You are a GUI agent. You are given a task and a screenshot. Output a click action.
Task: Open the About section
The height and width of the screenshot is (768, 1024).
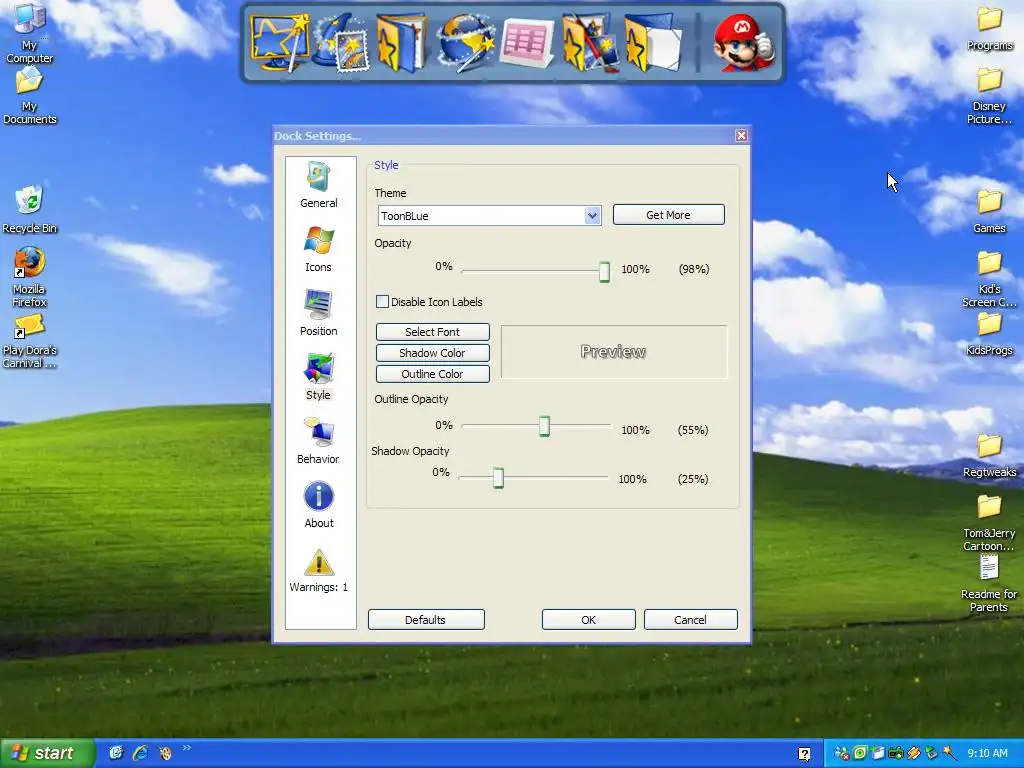[319, 505]
